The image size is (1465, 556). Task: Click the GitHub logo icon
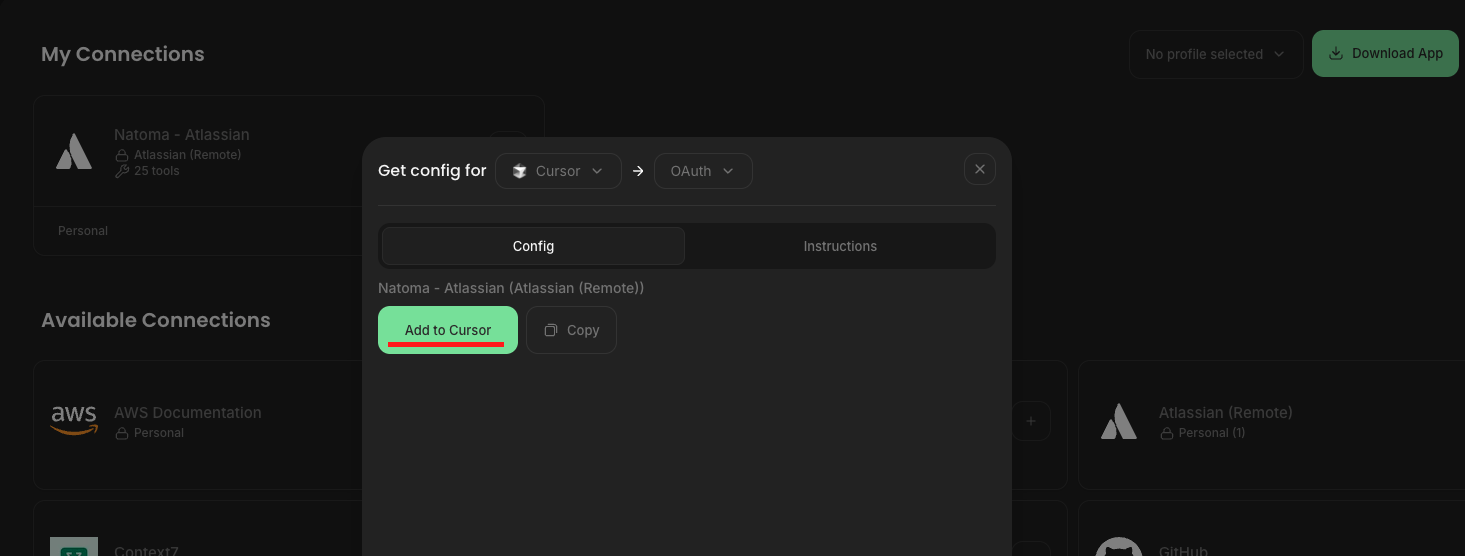click(1119, 548)
